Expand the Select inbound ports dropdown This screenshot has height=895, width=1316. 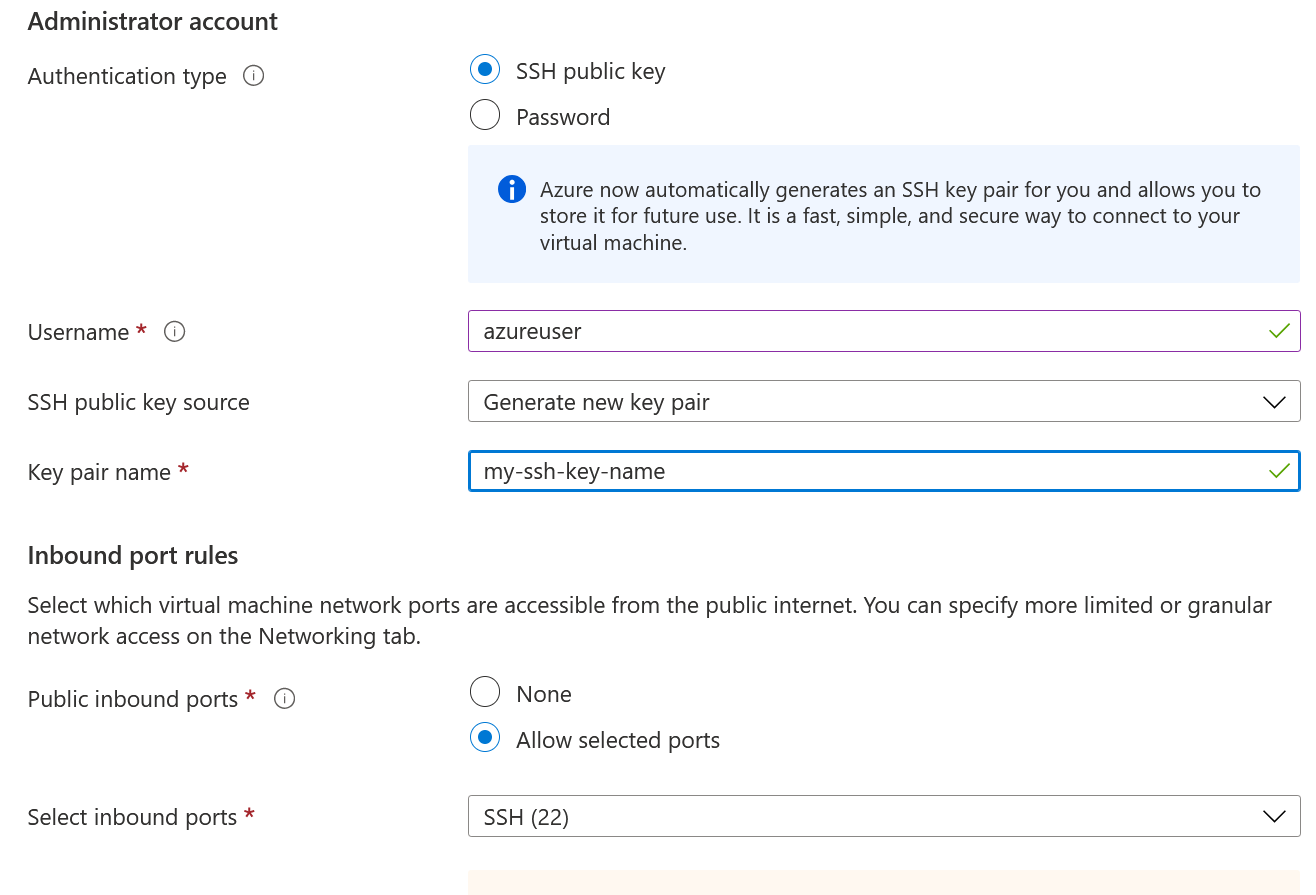883,817
